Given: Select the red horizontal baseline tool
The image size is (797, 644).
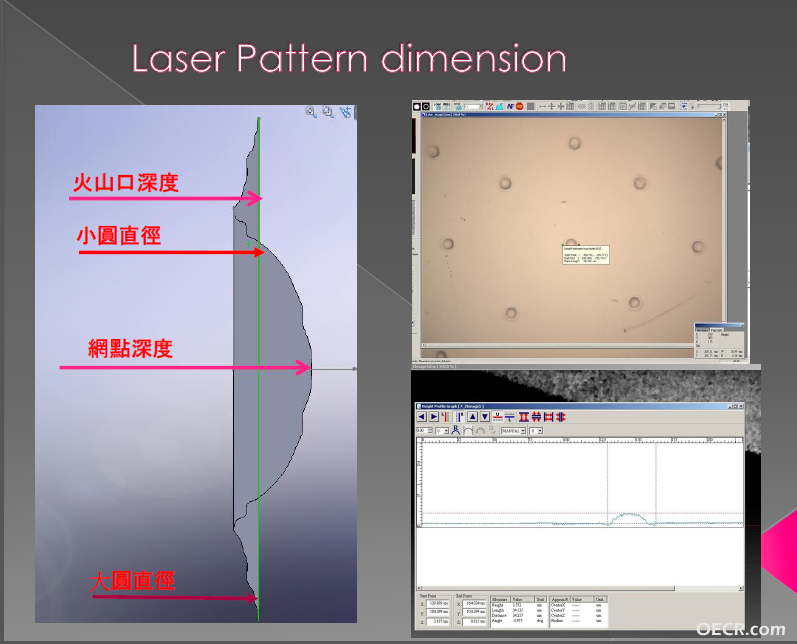Looking at the screenshot, I should pyautogui.click(x=498, y=417).
